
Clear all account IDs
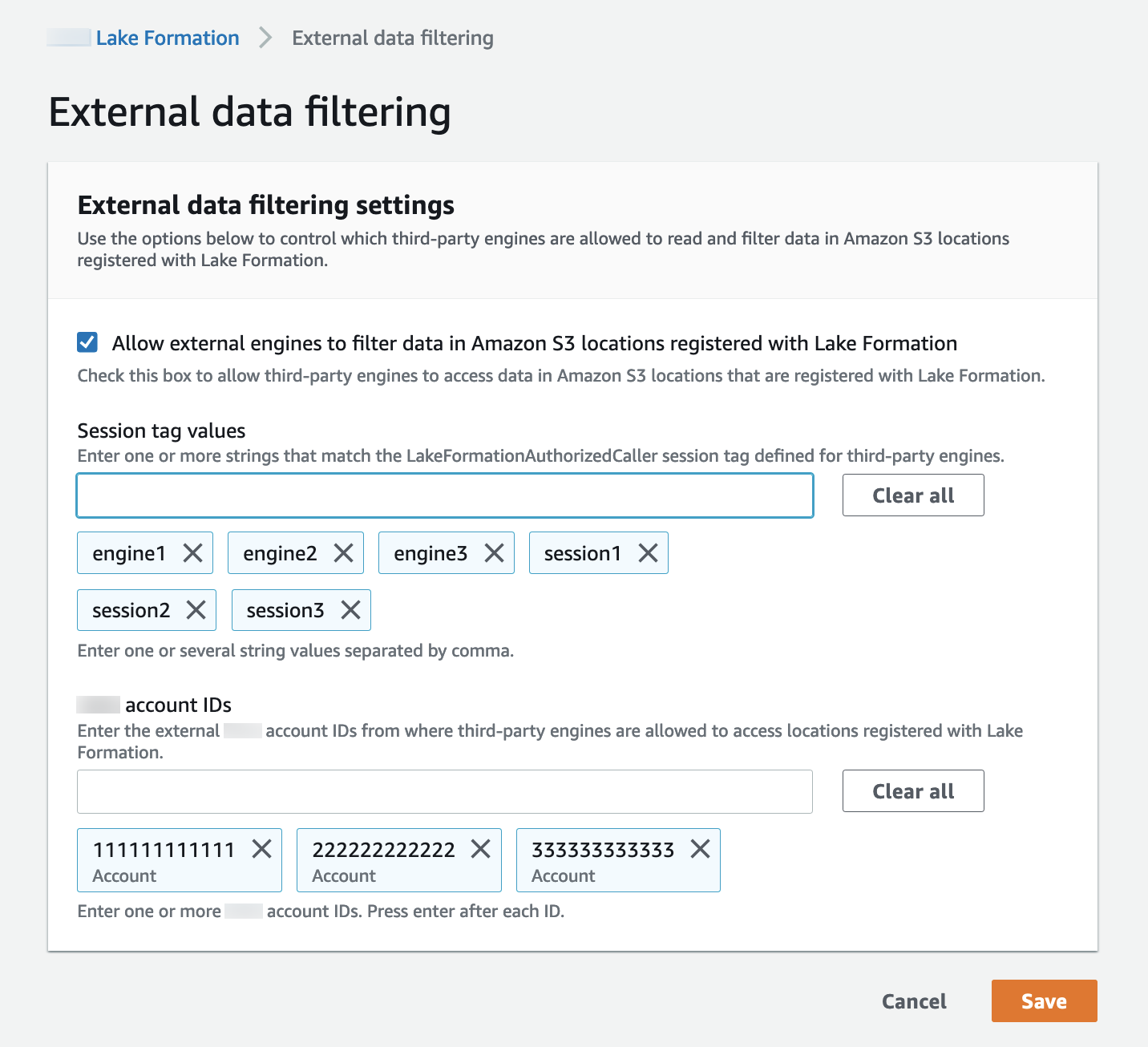[912, 791]
